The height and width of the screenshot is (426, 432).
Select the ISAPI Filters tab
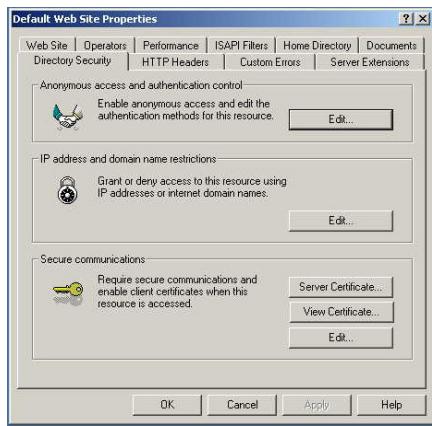(241, 45)
